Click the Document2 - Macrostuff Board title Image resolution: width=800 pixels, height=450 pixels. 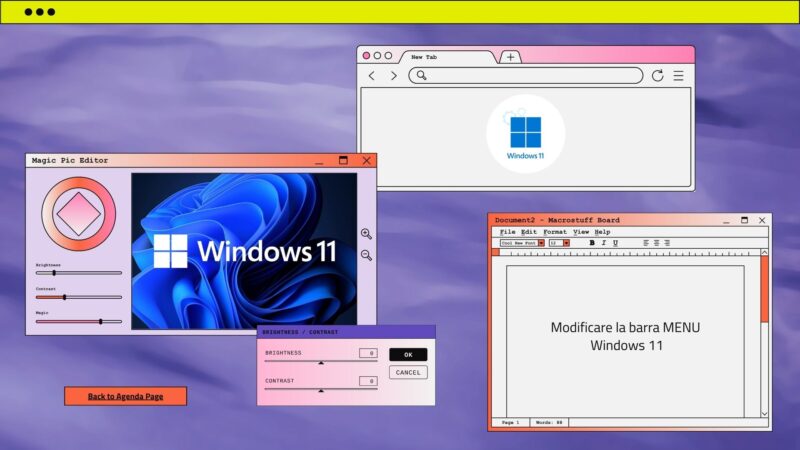tap(557, 220)
